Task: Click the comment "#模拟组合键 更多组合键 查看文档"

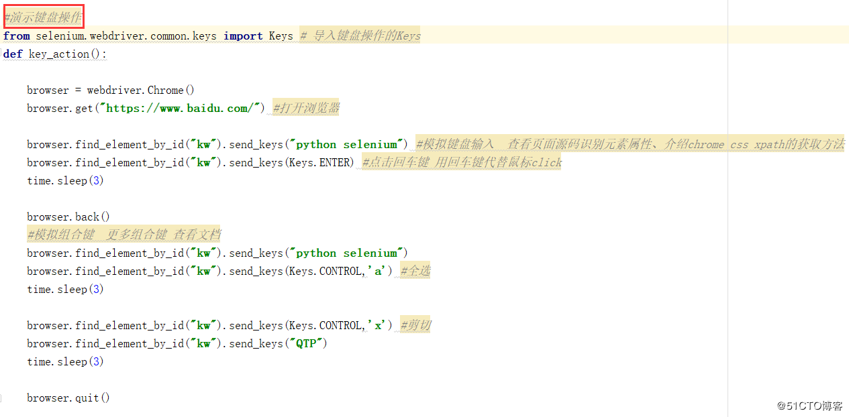Action: pos(124,235)
